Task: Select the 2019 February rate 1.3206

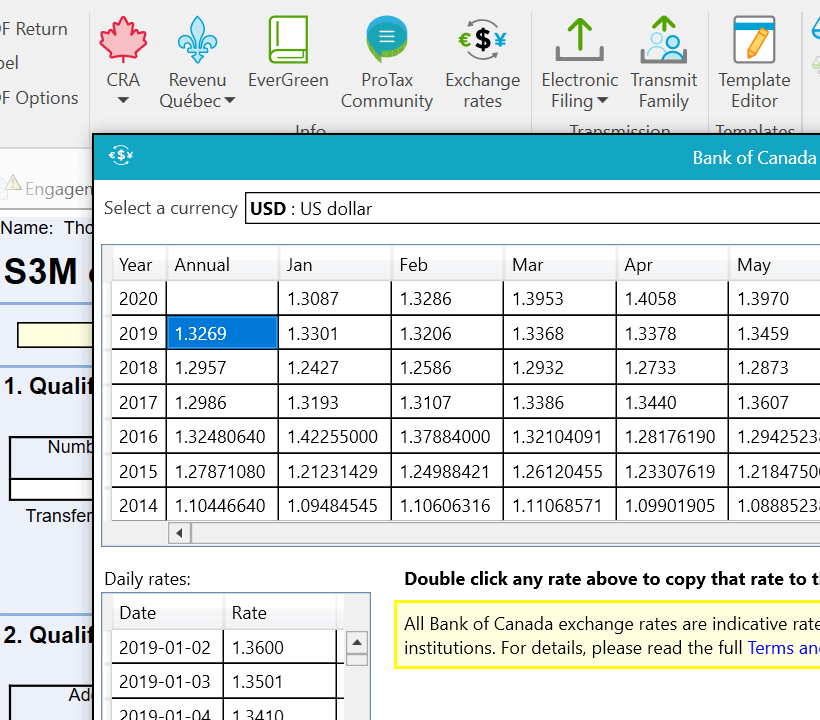Action: (x=447, y=333)
